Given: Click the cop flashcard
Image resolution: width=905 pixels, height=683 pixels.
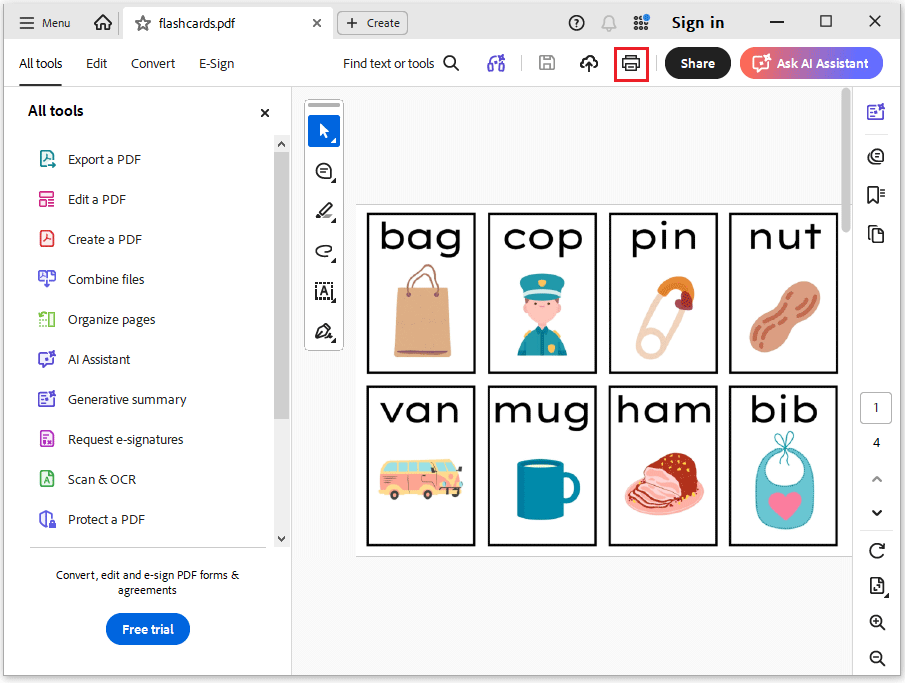Looking at the screenshot, I should 542,293.
